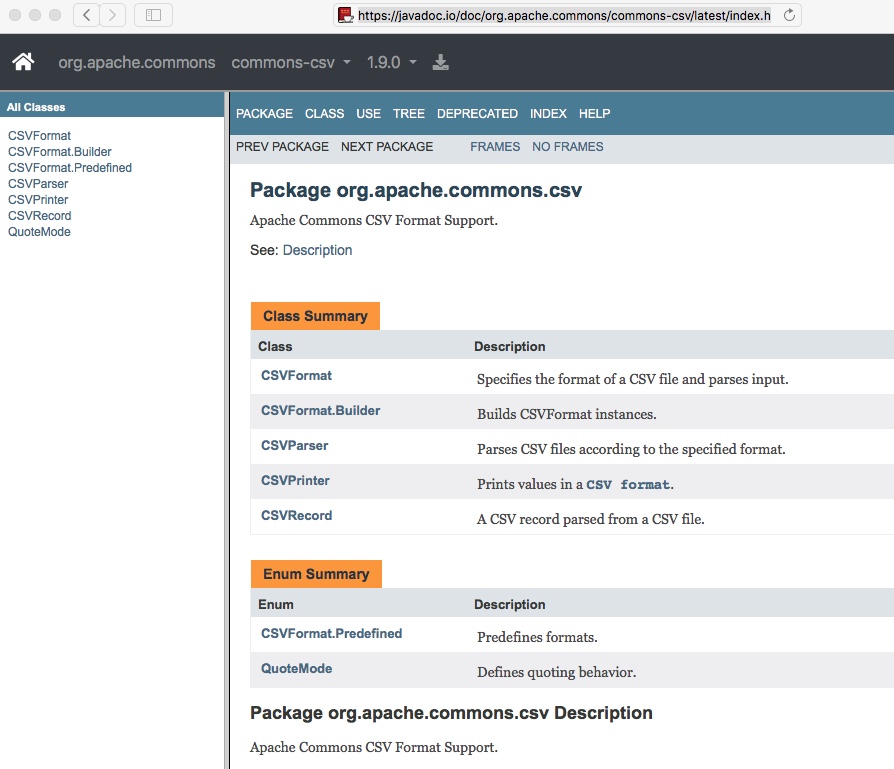Open CSVFormat in All Classes list
This screenshot has width=894, height=769.
pos(39,136)
